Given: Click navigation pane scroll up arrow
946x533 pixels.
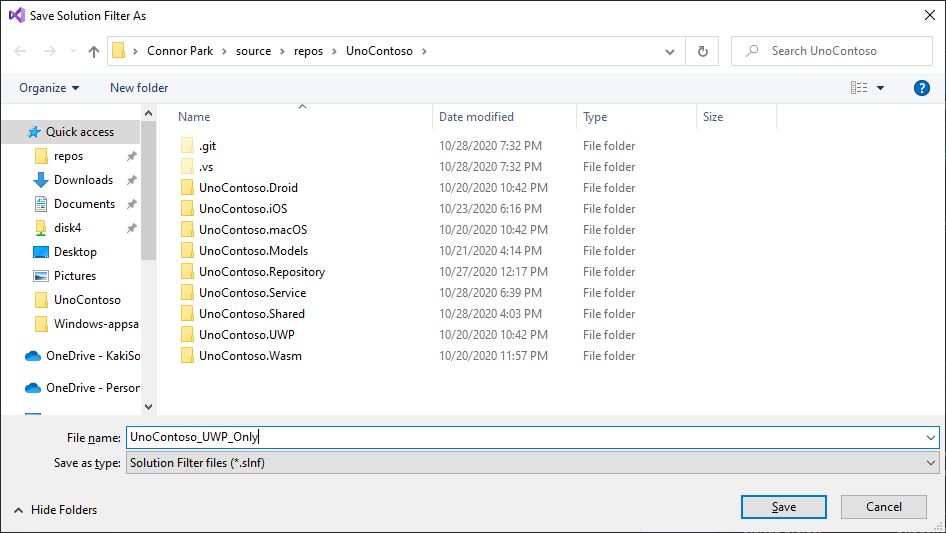Looking at the screenshot, I should point(148,113).
